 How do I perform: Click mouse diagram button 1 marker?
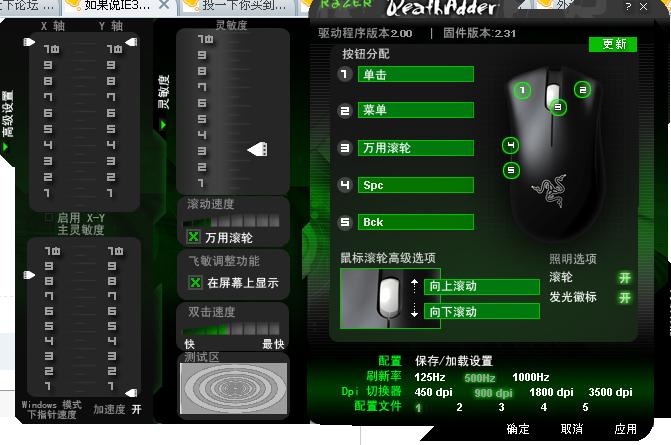click(522, 91)
